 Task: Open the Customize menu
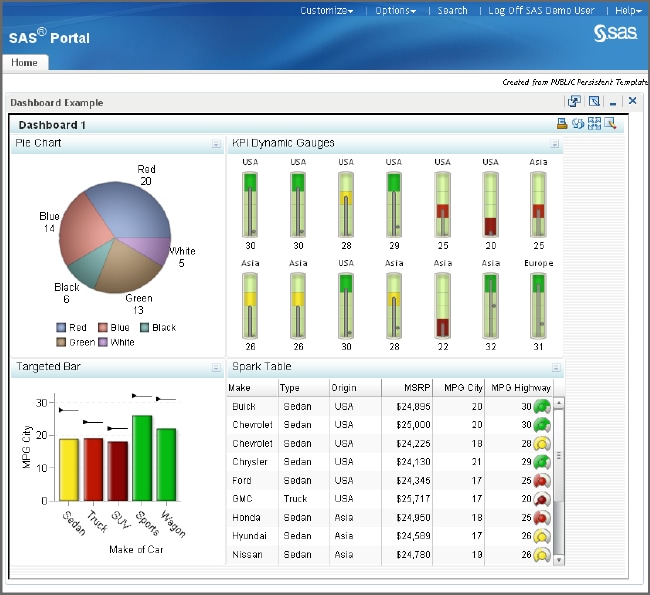click(x=328, y=10)
